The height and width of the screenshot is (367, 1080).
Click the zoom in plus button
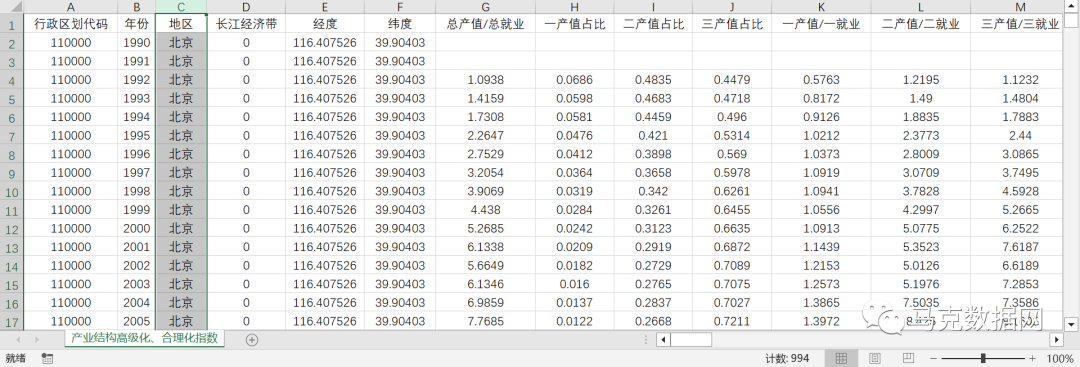(1032, 359)
